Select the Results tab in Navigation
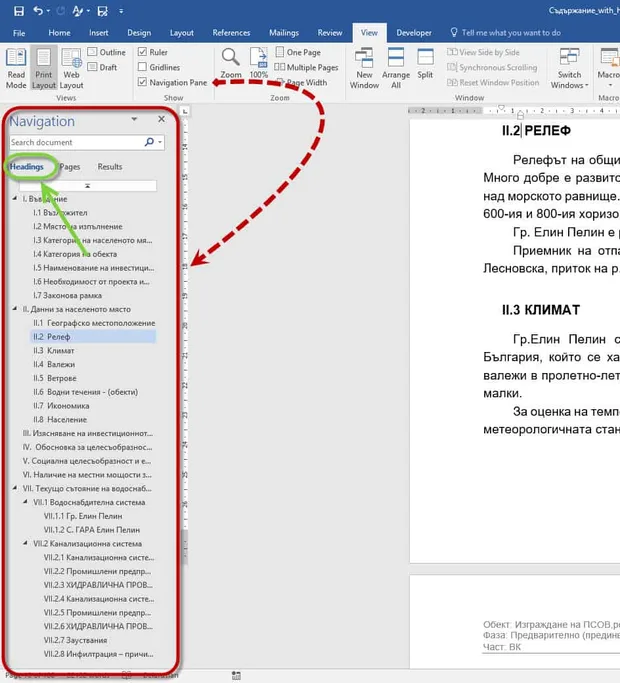 tap(110, 167)
